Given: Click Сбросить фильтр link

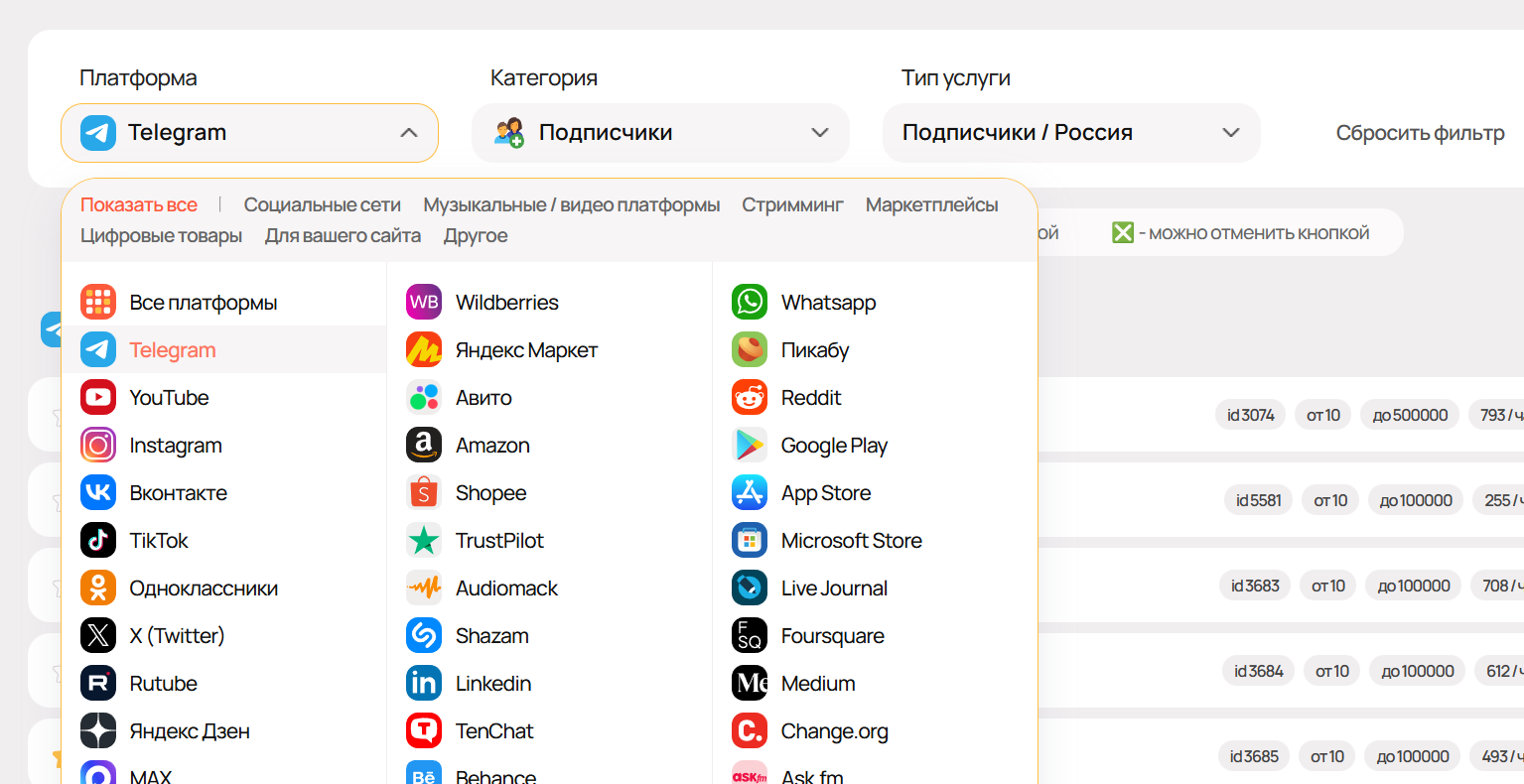Looking at the screenshot, I should 1420,133.
